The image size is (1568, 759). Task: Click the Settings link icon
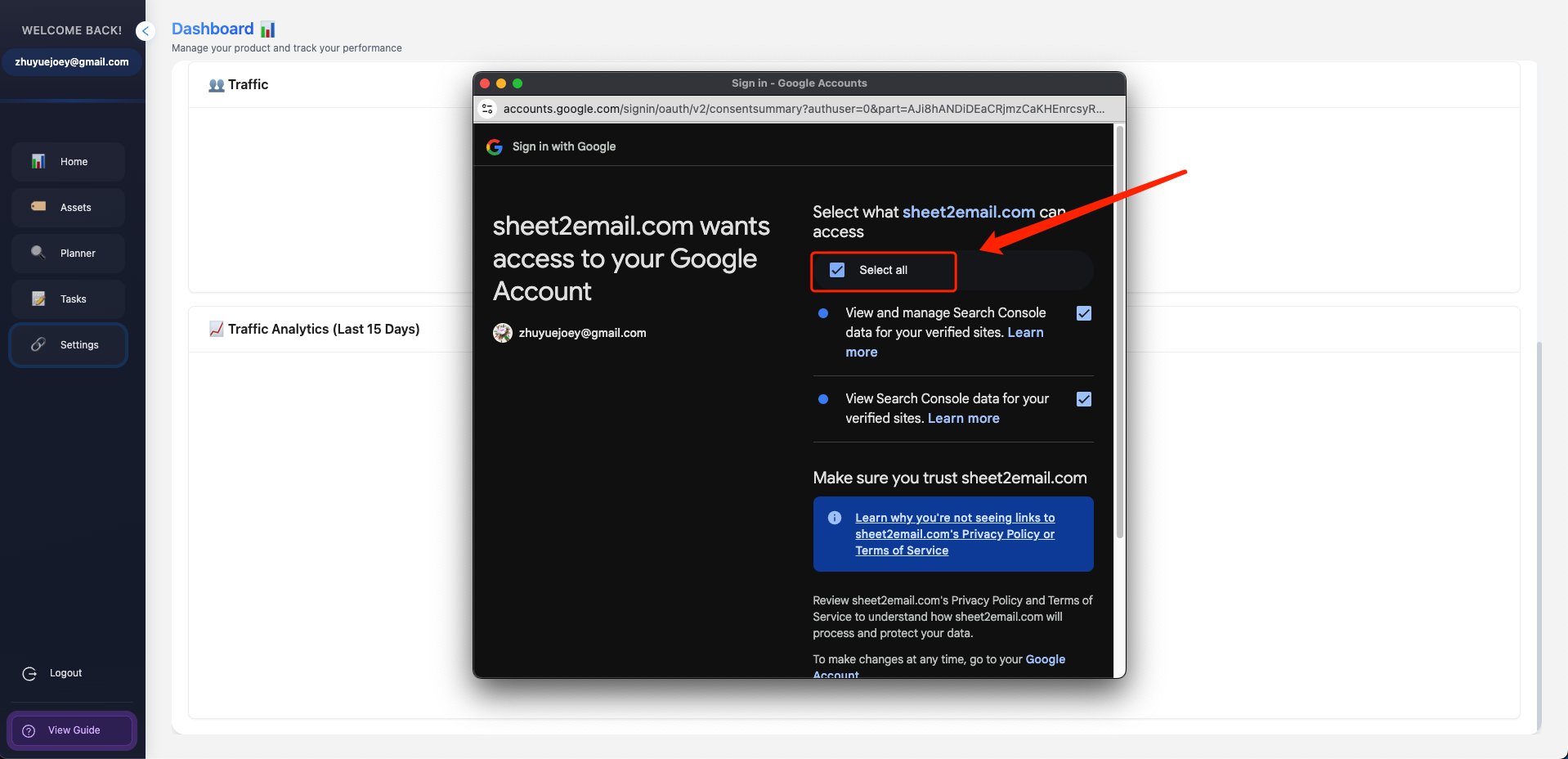point(38,344)
